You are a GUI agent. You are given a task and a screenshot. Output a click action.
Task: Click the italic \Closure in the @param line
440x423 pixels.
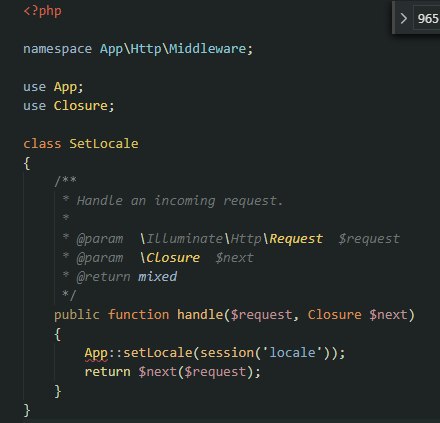click(170, 258)
